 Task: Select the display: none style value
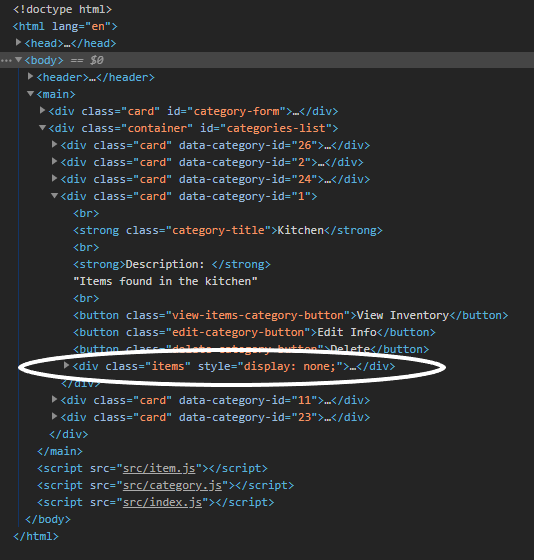tap(290, 366)
